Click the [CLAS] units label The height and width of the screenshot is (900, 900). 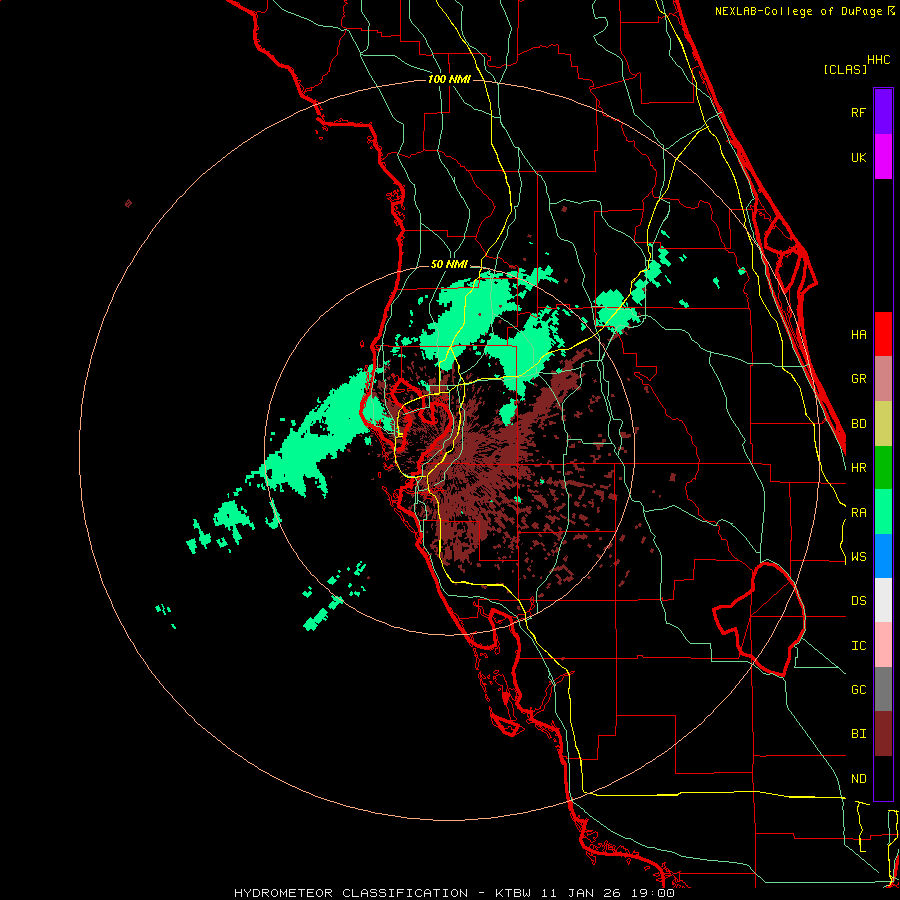[845, 69]
